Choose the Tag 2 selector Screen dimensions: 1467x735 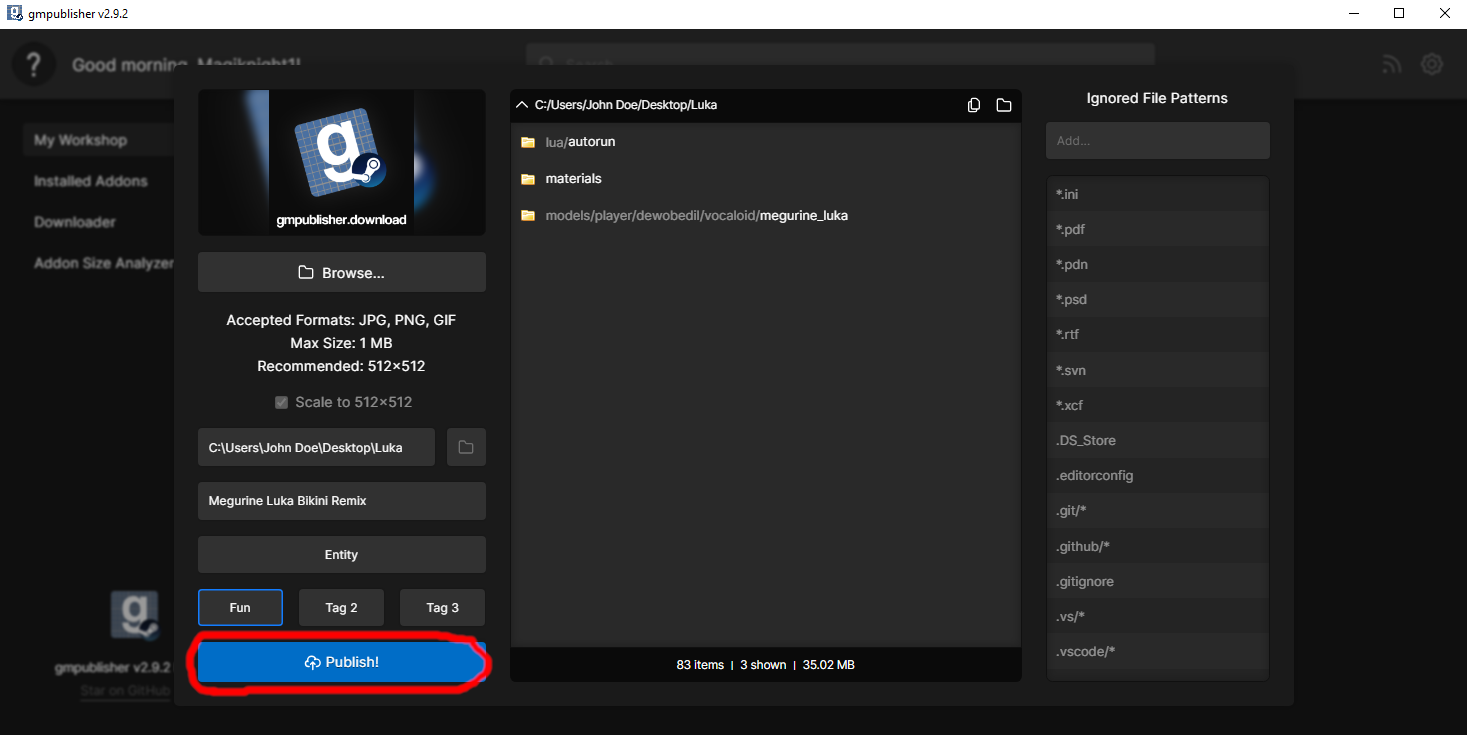pos(341,607)
